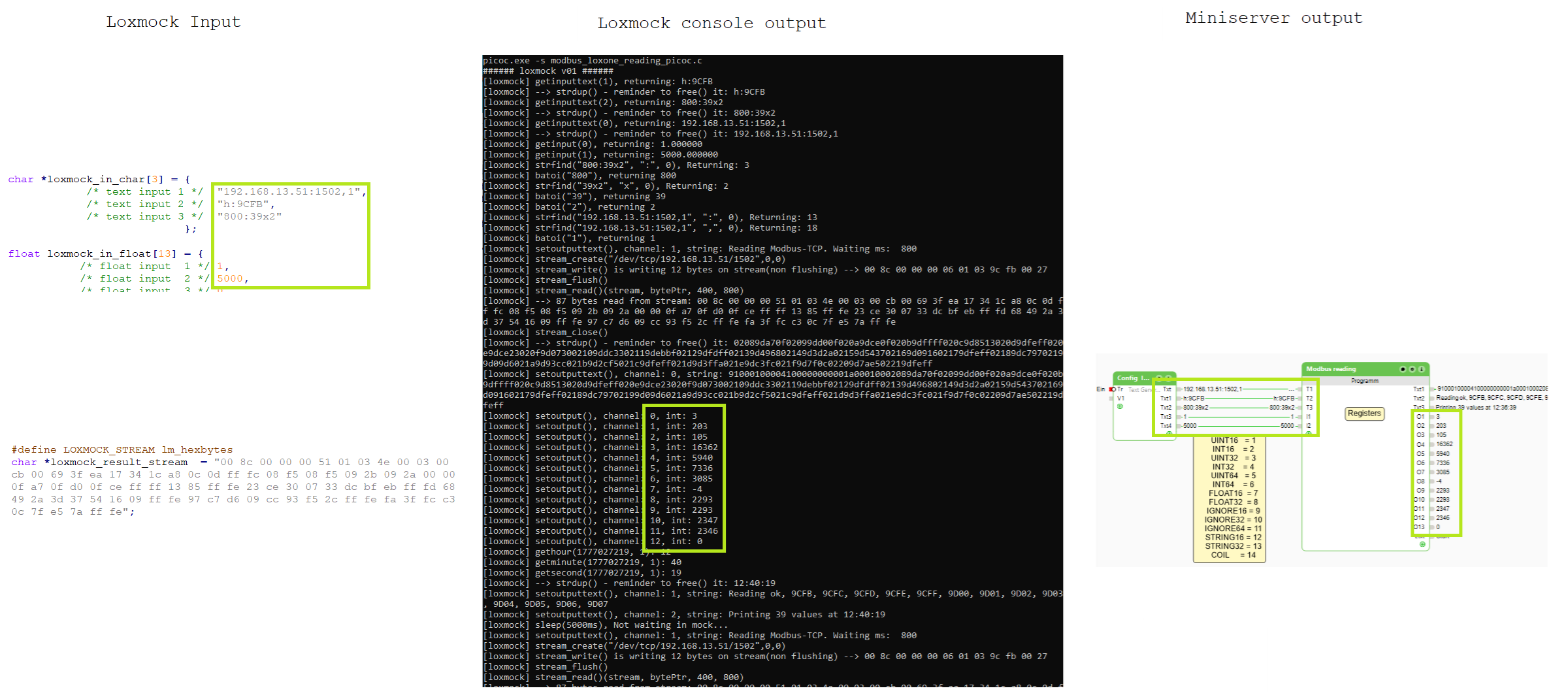This screenshot has width=1568, height=699.
Task: Toggle the red Ein input on Tr
Action: pyautogui.click(x=1112, y=389)
